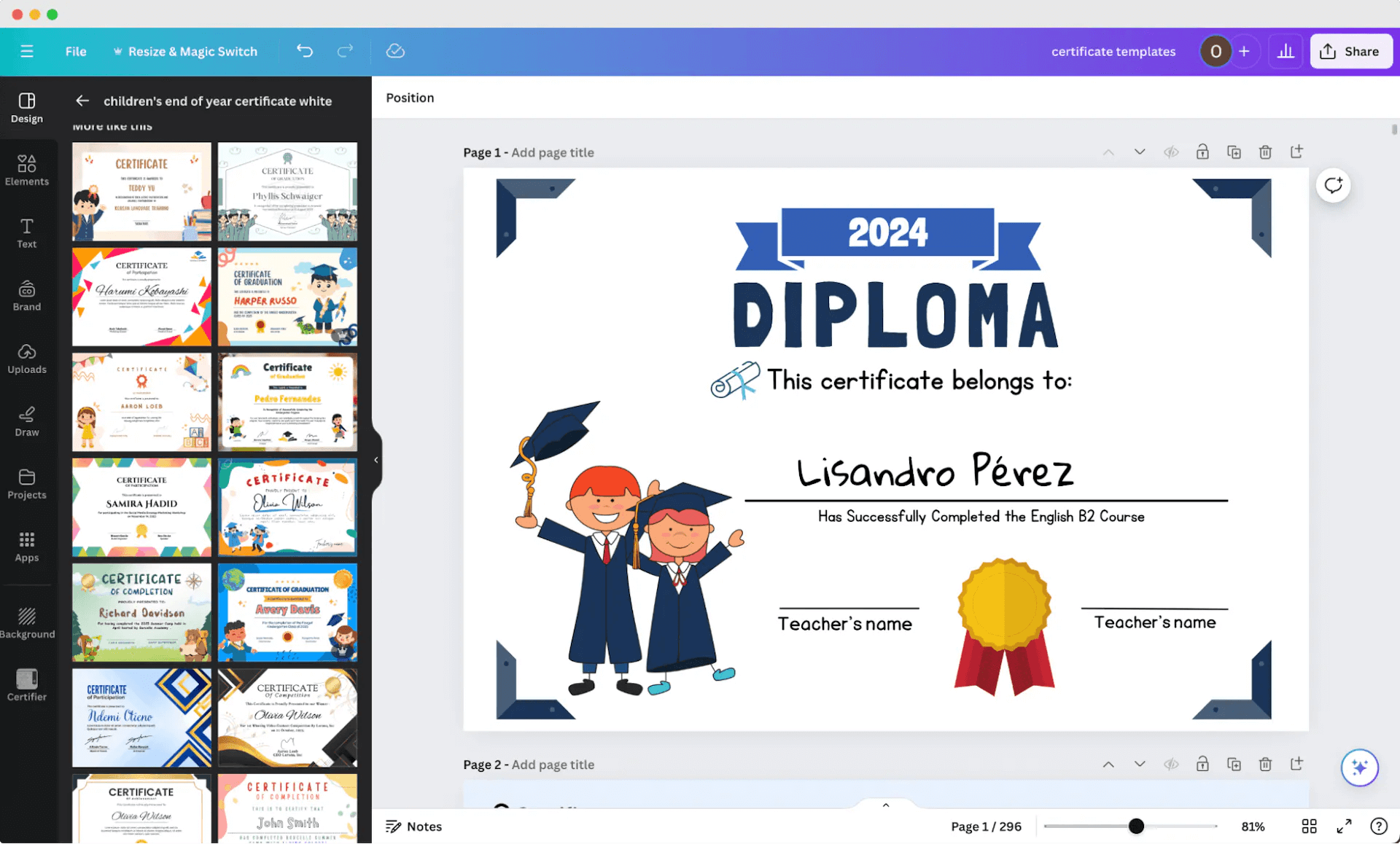Click the back arrow to return
The width and height of the screenshot is (1400, 844).
[82, 100]
